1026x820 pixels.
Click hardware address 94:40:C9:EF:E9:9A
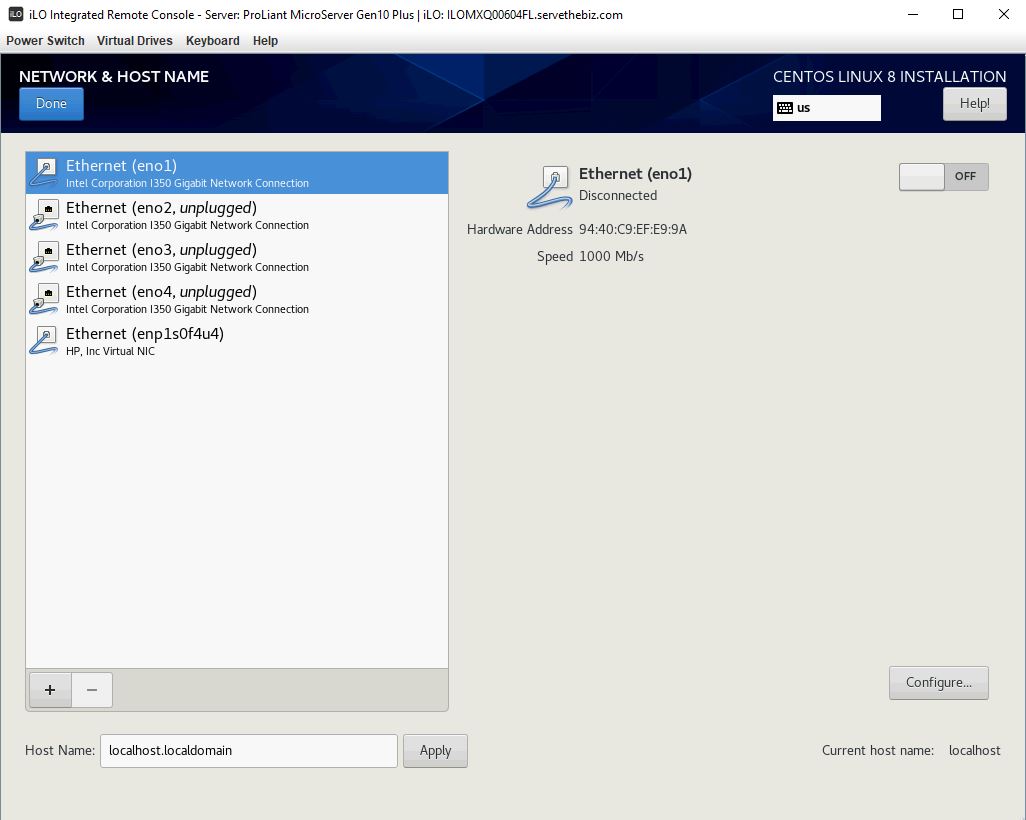633,229
